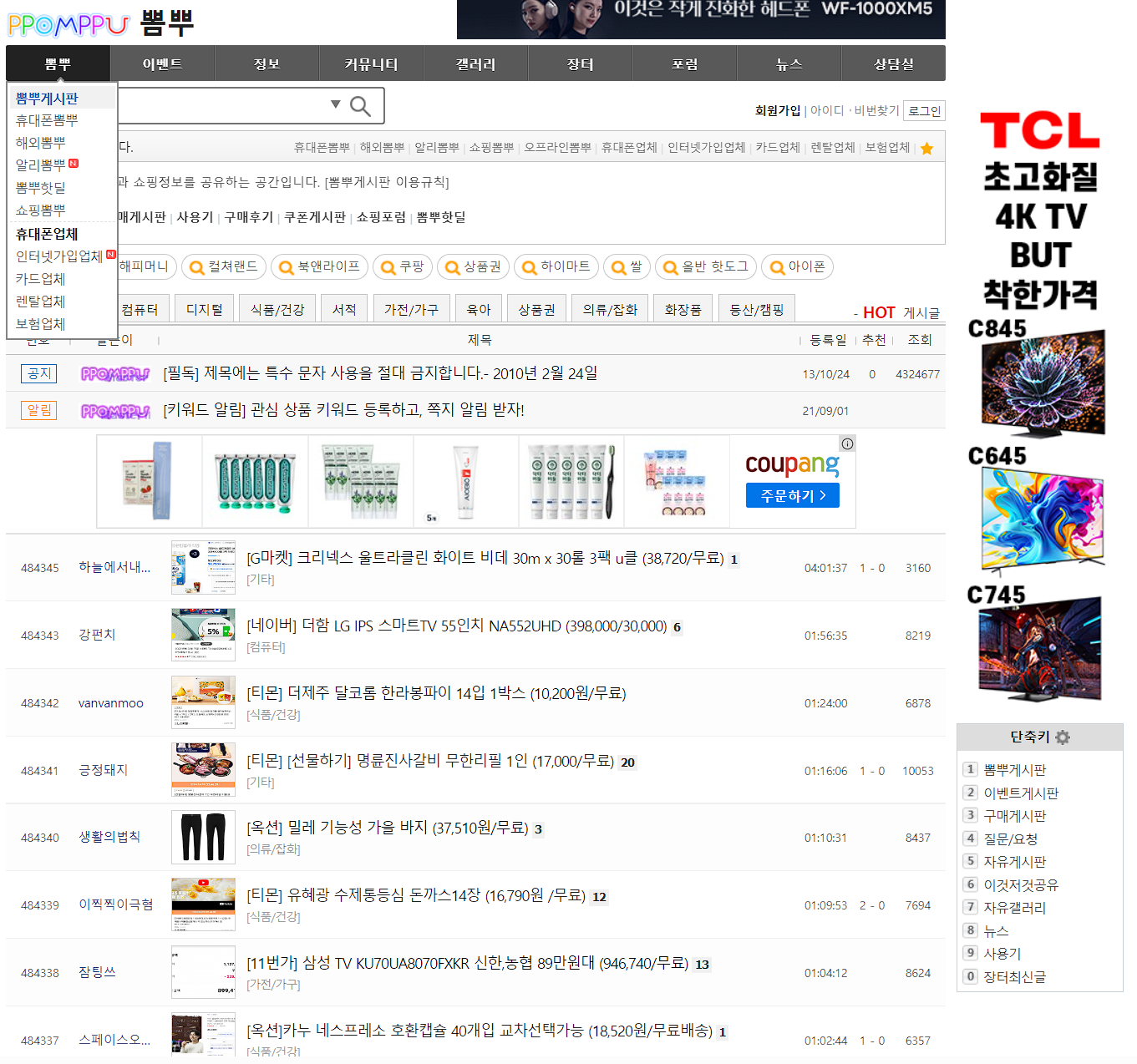The image size is (1137, 1064).
Task: Open 커뮤니티 navigation menu
Action: click(x=371, y=63)
